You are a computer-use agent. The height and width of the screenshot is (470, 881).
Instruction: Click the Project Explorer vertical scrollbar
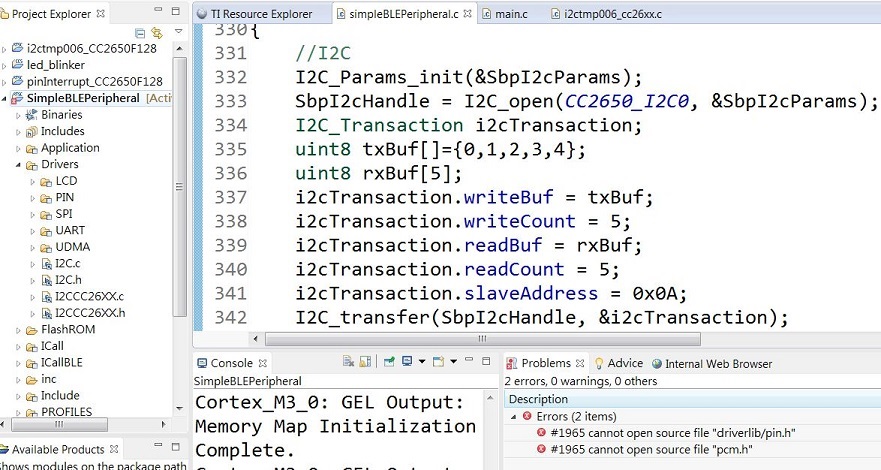click(x=179, y=188)
